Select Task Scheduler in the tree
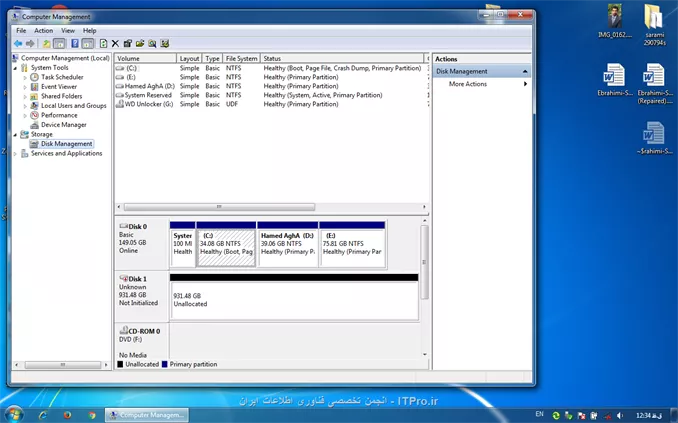 point(62,77)
